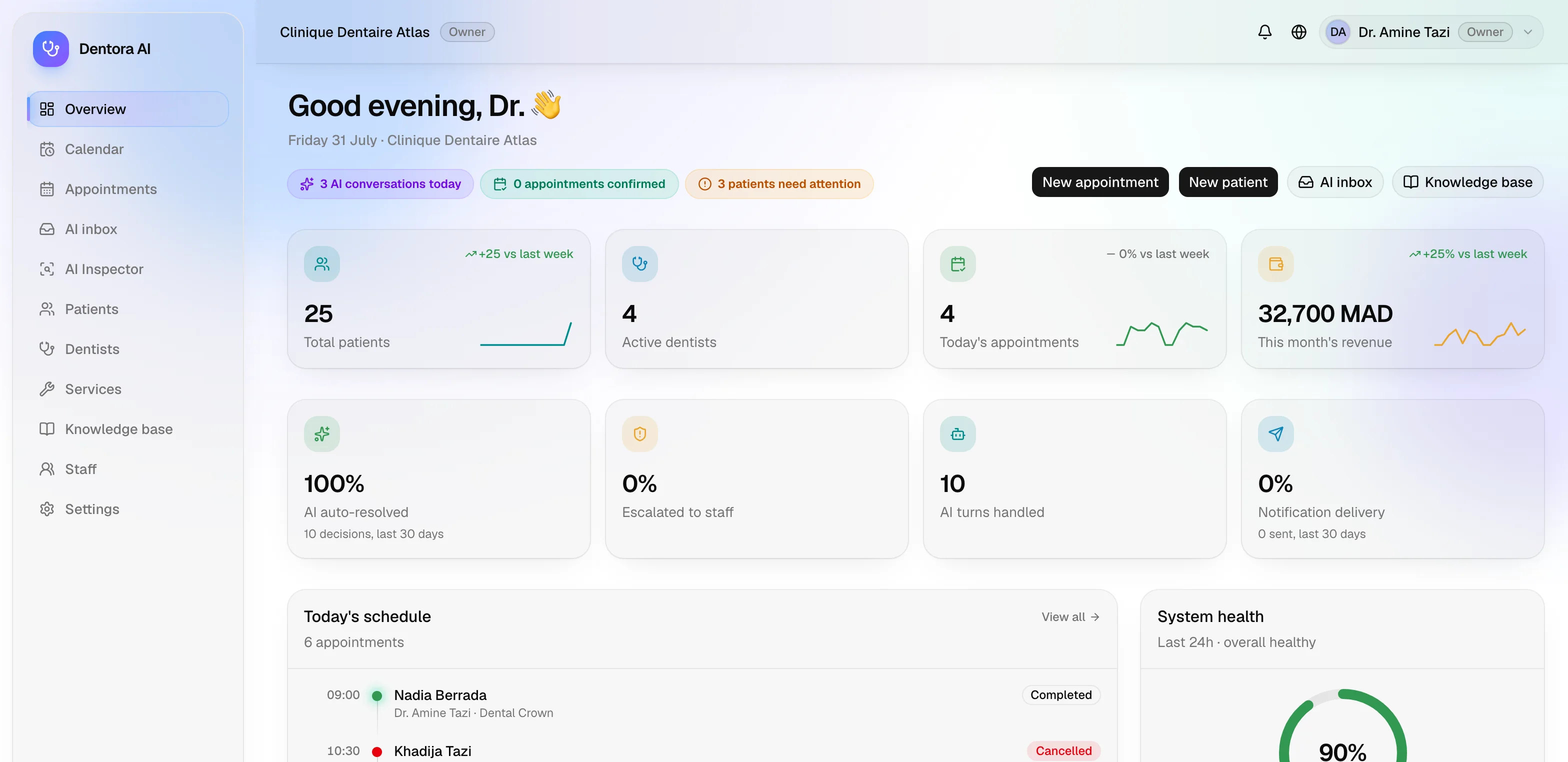Click the Services wrench sidebar icon
This screenshot has height=762, width=1568.
click(x=47, y=389)
